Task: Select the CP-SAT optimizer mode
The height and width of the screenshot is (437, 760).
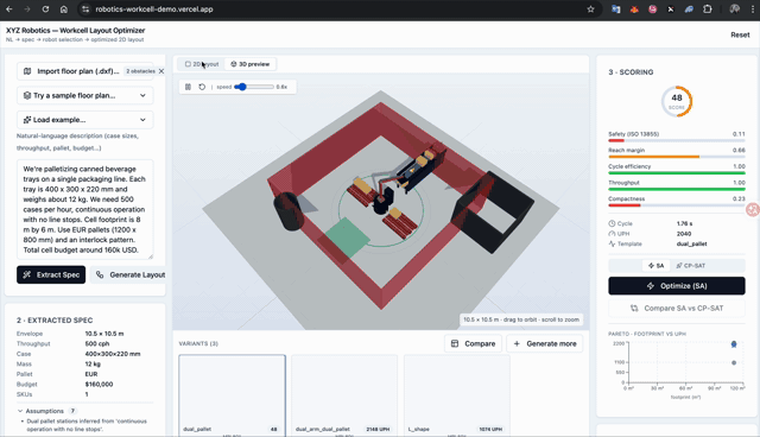Action: pyautogui.click(x=691, y=265)
